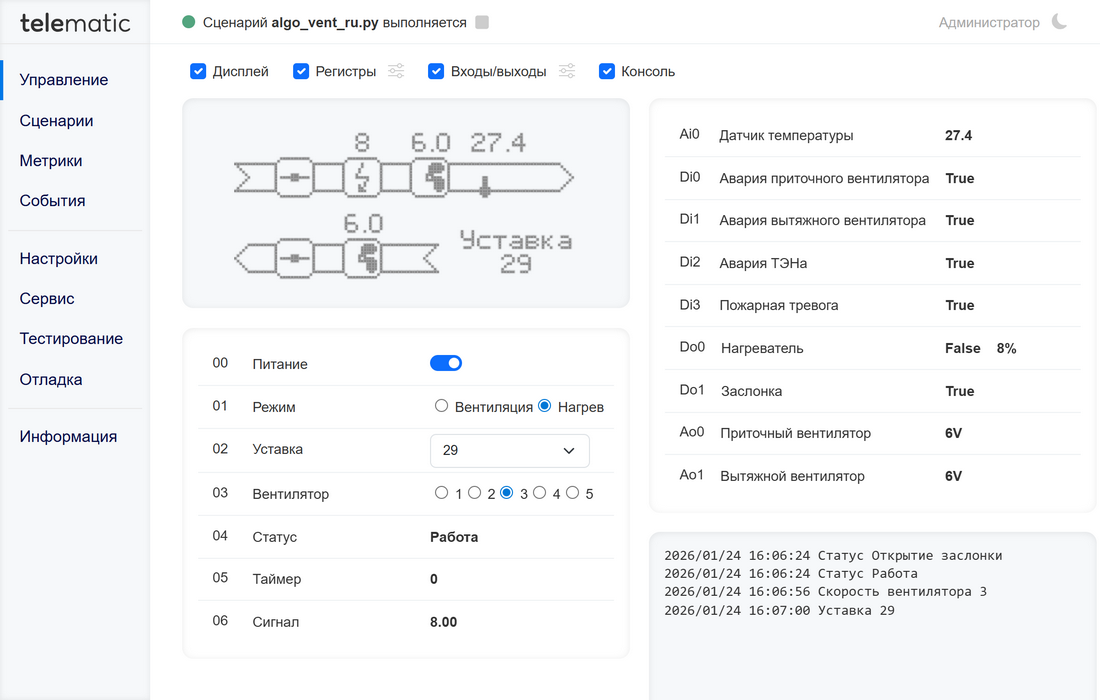The height and width of the screenshot is (700, 1100).
Task: Open Inputs/Outputs settings sliders icon
Action: [x=567, y=71]
